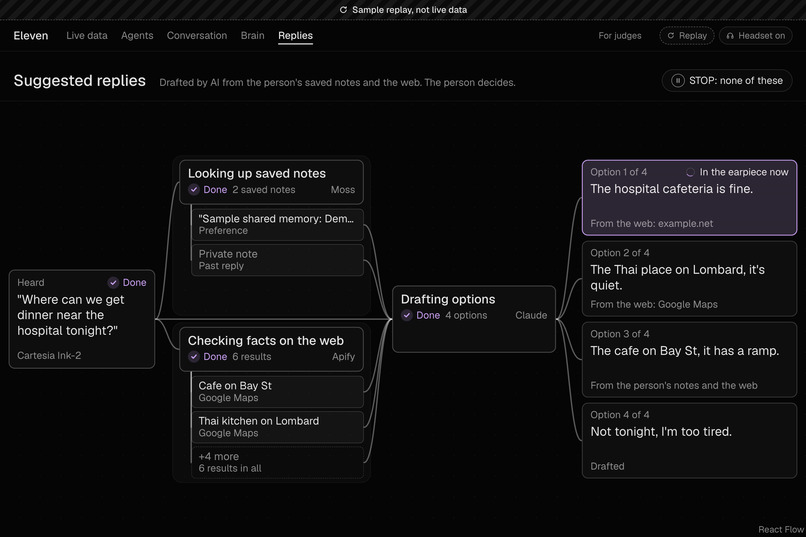Expand the +4 more results row

(x=278, y=462)
